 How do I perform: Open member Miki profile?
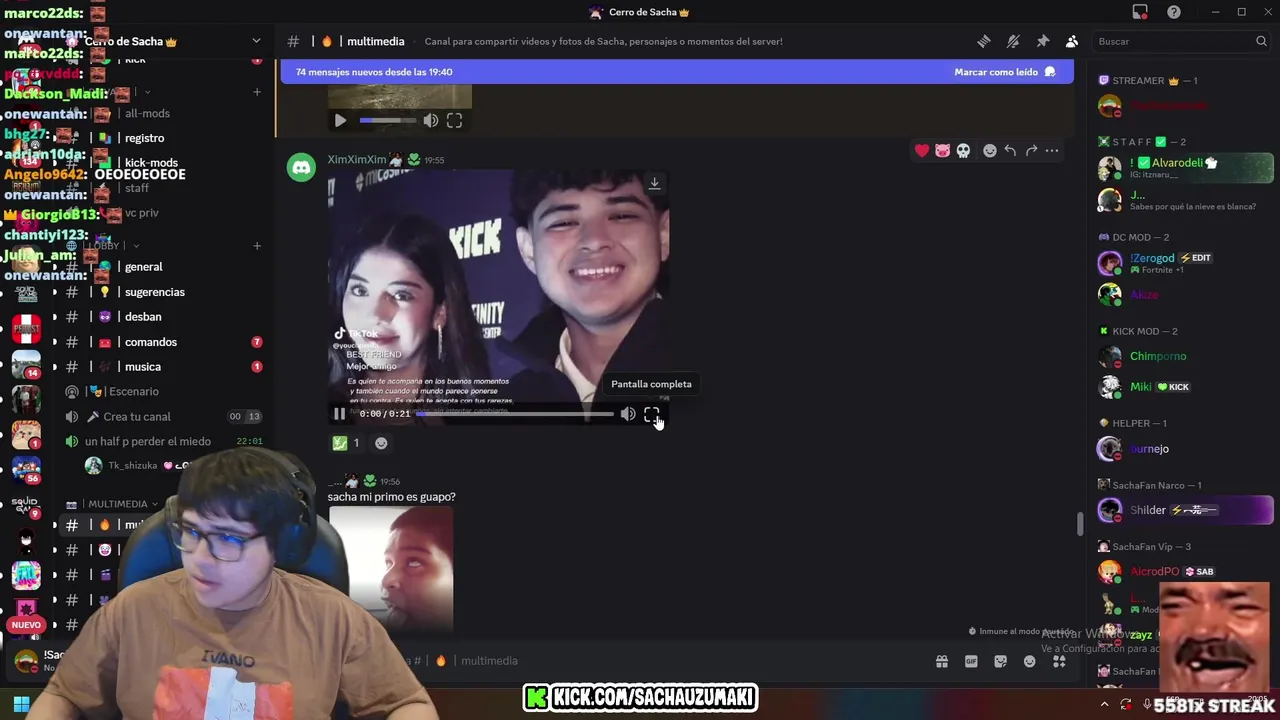1183,387
